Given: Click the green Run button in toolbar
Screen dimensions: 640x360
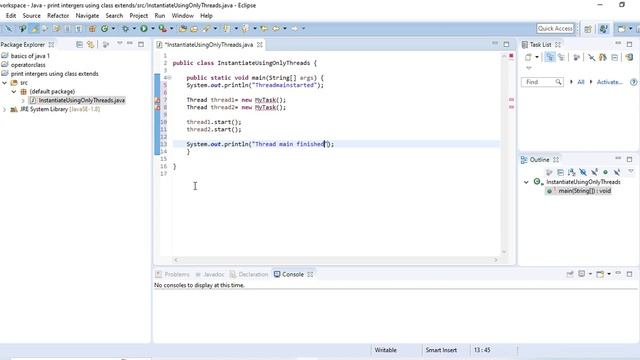Looking at the screenshot, I should point(144,29).
